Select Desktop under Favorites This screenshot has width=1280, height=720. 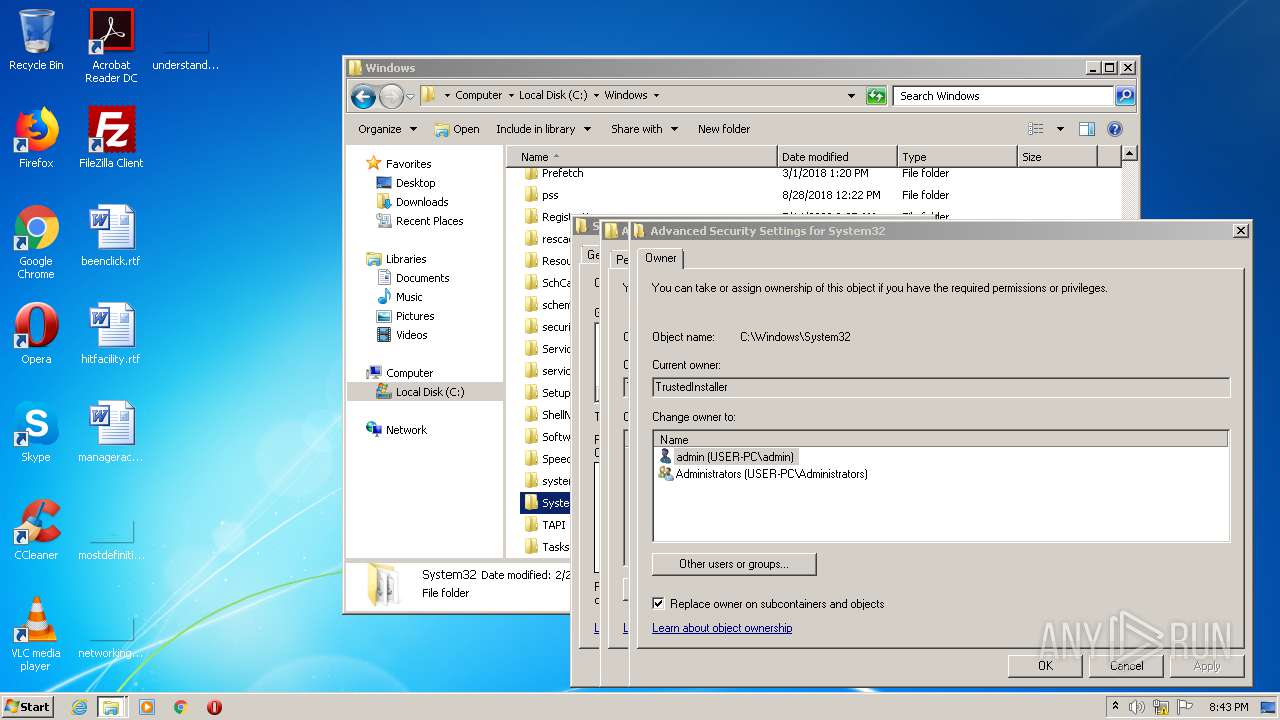pos(406,183)
